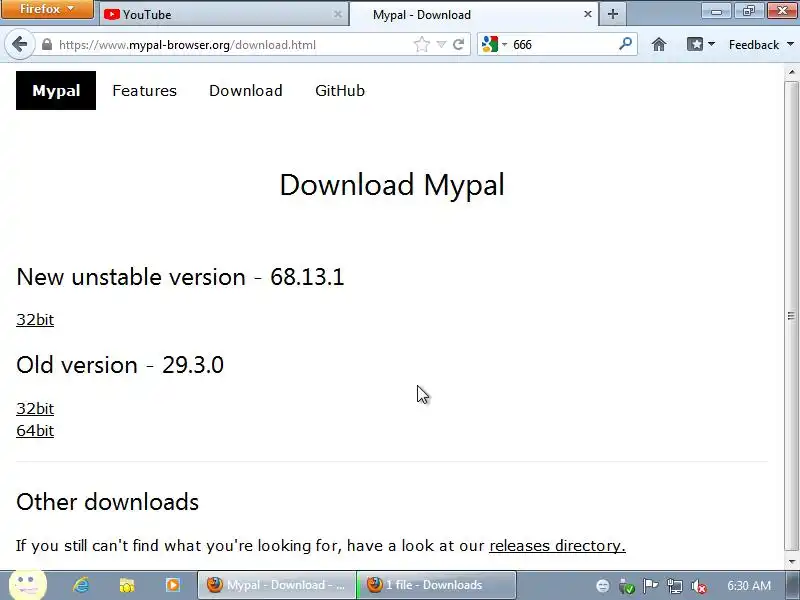Click scrollbar up arrow

click(791, 72)
